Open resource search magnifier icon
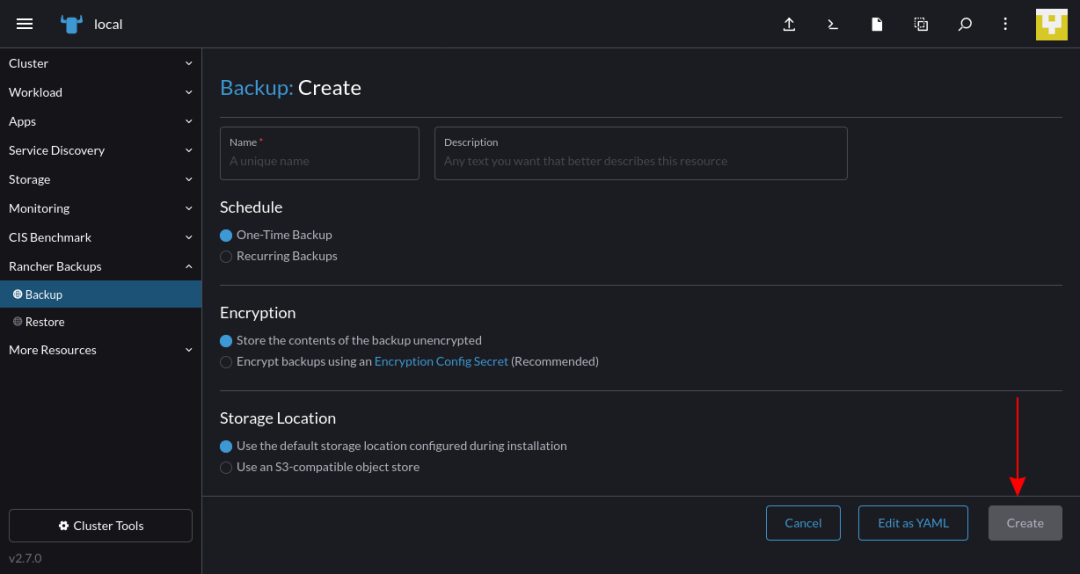This screenshot has width=1080, height=574. pos(965,24)
